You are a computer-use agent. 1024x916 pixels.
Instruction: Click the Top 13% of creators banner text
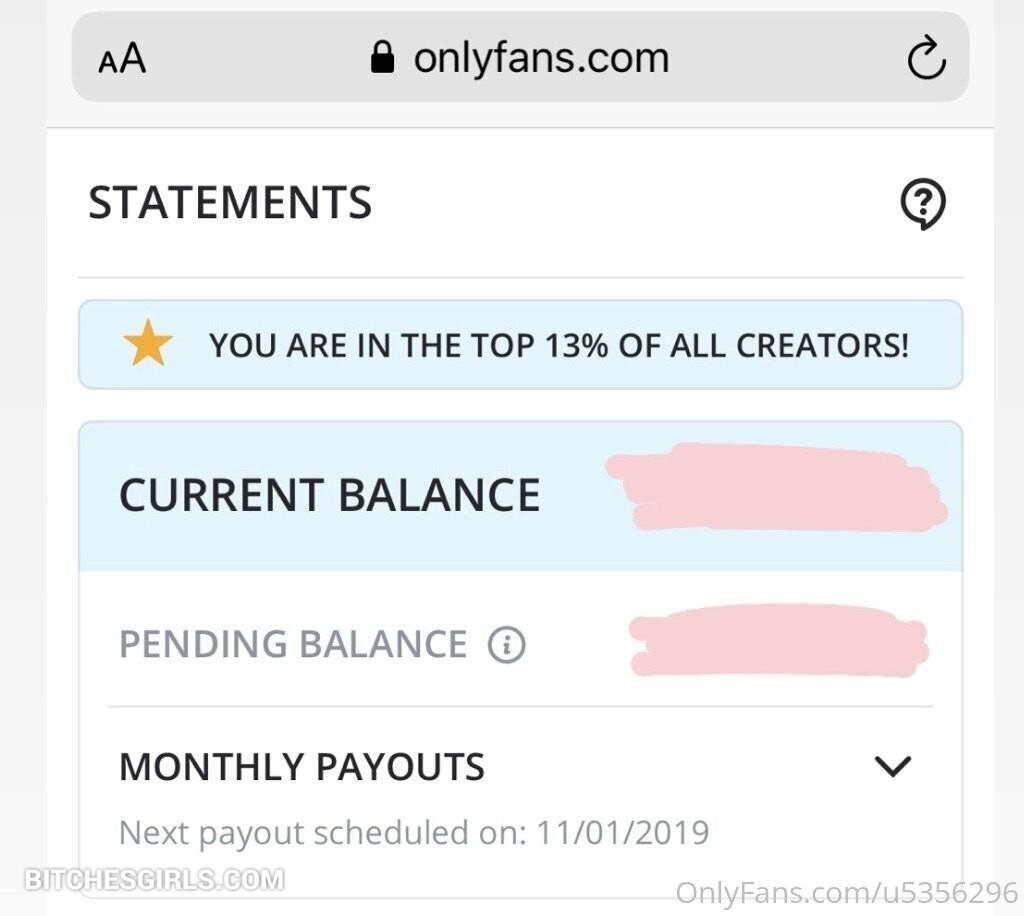click(559, 346)
